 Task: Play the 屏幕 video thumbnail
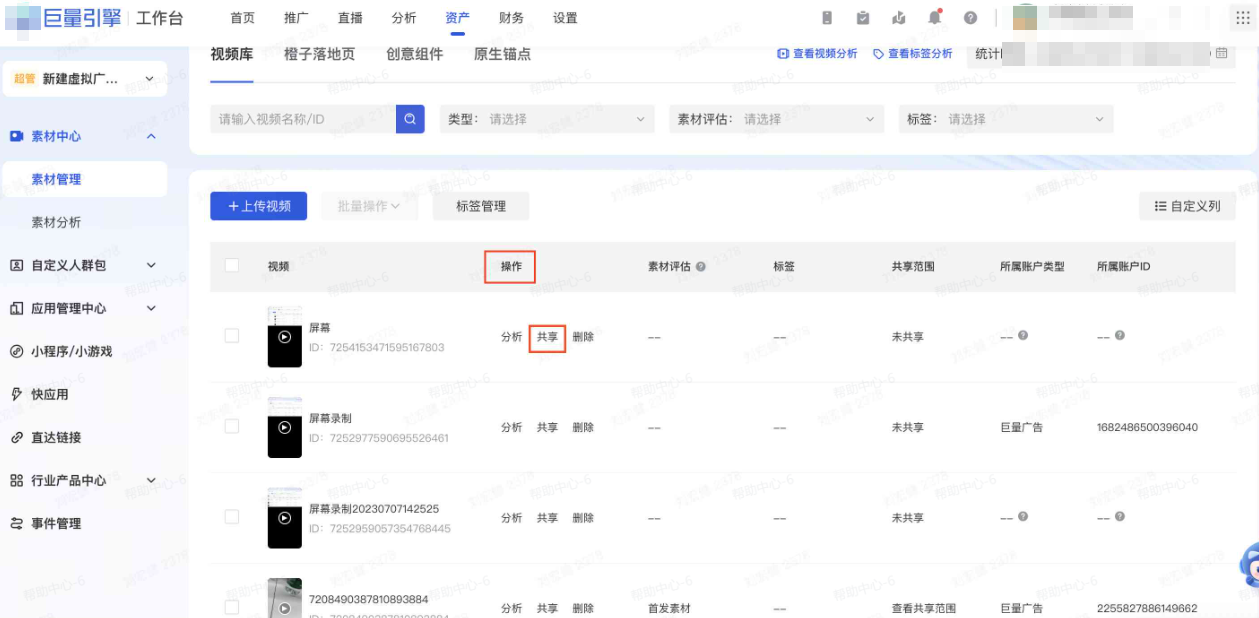point(285,337)
